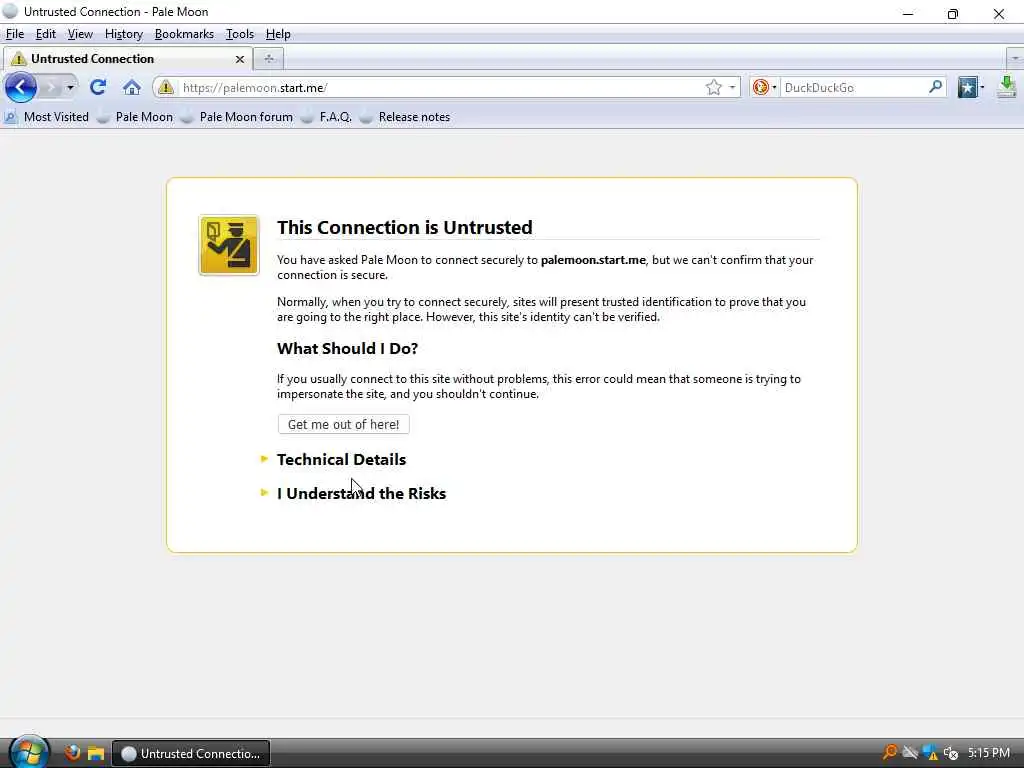Open the File menu

tap(14, 34)
